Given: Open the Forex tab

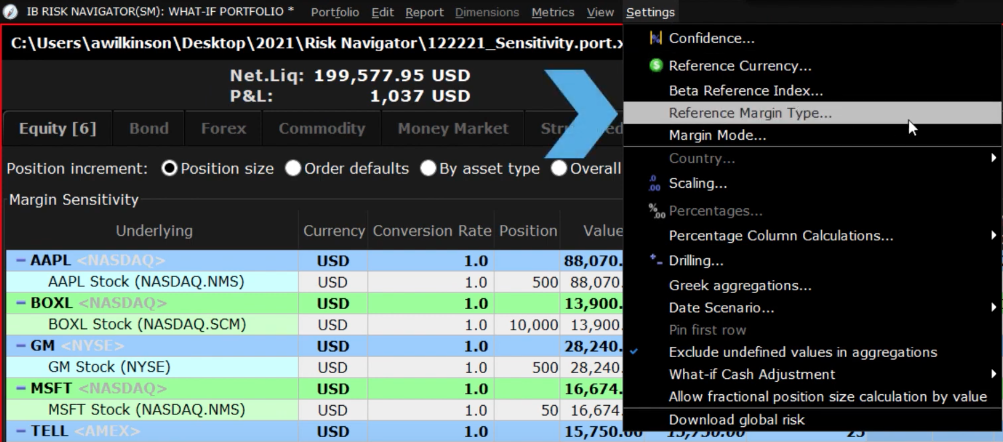Looking at the screenshot, I should click(x=223, y=129).
